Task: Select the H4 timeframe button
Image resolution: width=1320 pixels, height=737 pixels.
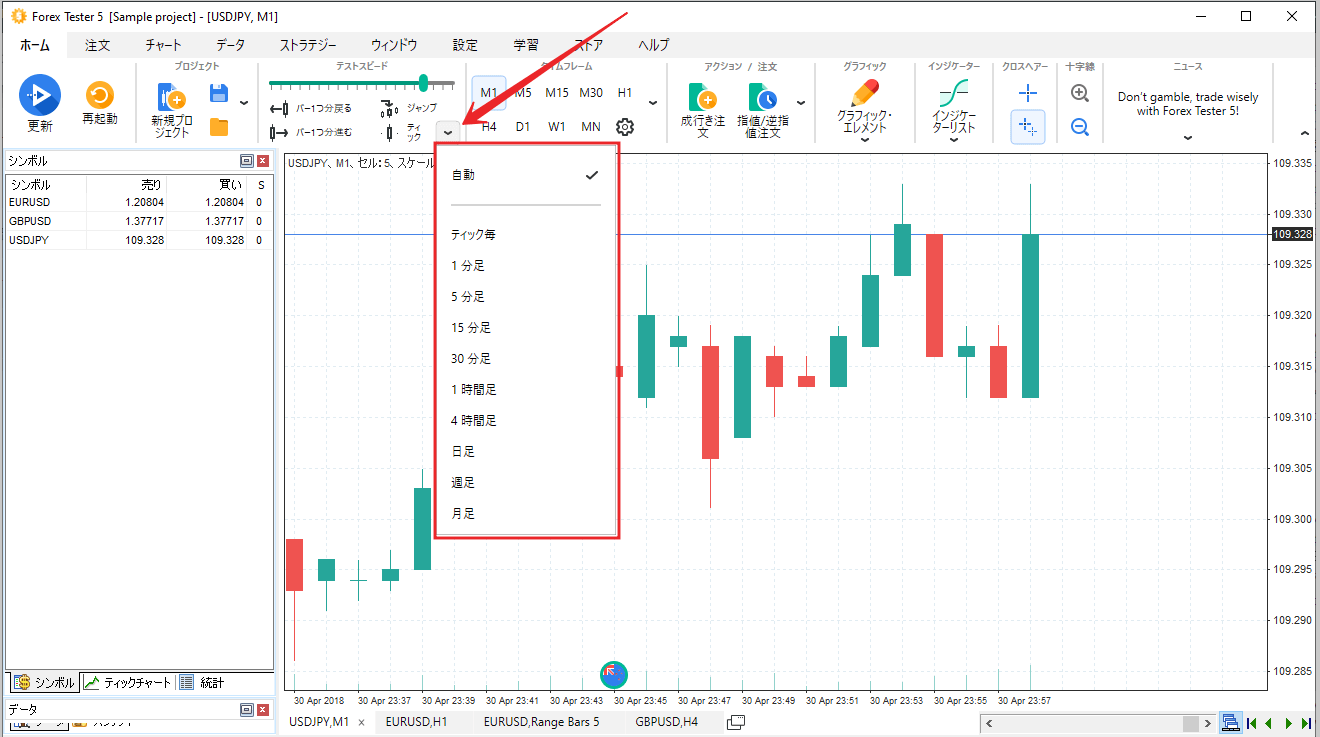Action: coord(489,127)
